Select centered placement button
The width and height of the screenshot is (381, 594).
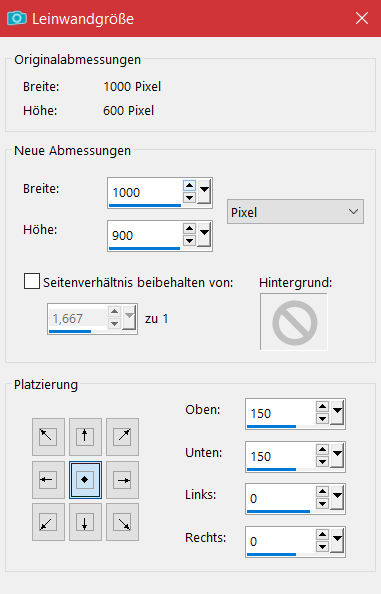(x=85, y=480)
